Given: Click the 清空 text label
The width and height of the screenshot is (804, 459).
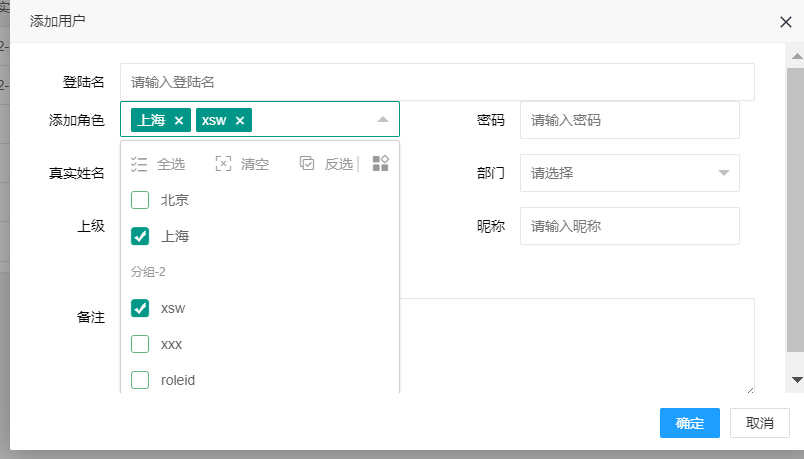Looking at the screenshot, I should tap(255, 164).
